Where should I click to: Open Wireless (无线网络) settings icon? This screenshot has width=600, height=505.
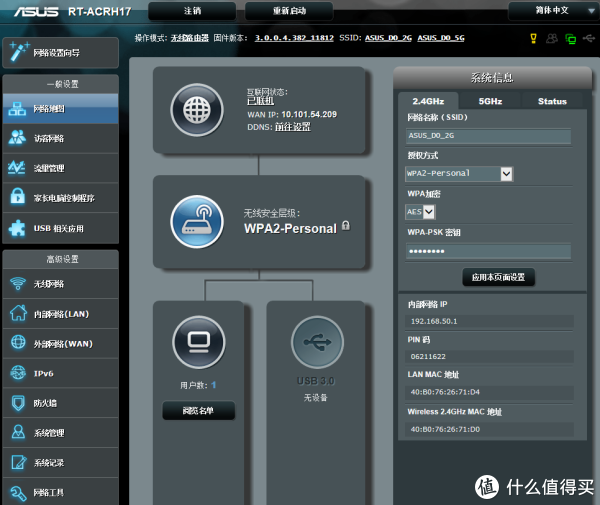18,283
